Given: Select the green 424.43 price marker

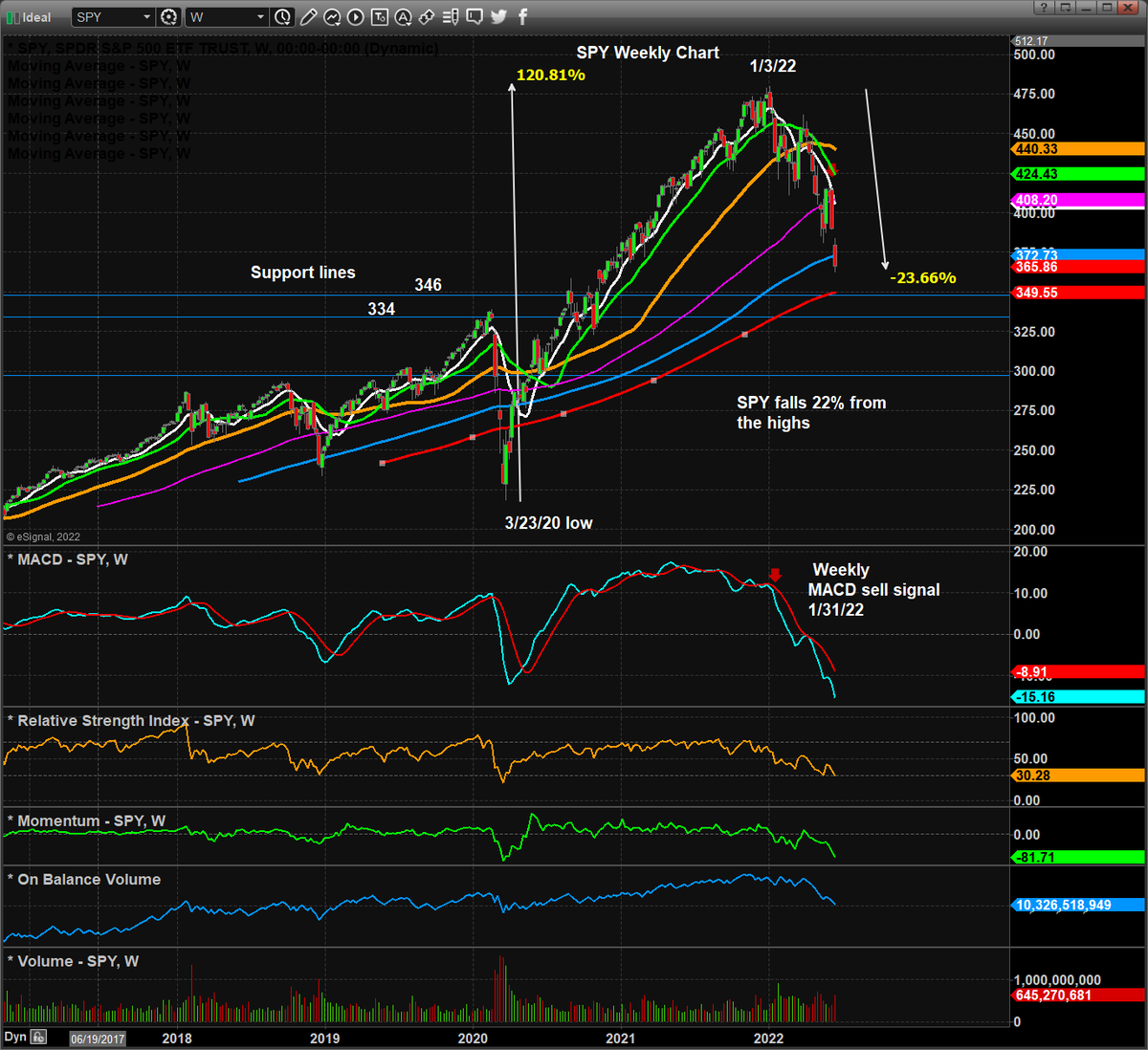Looking at the screenshot, I should pos(1078,174).
